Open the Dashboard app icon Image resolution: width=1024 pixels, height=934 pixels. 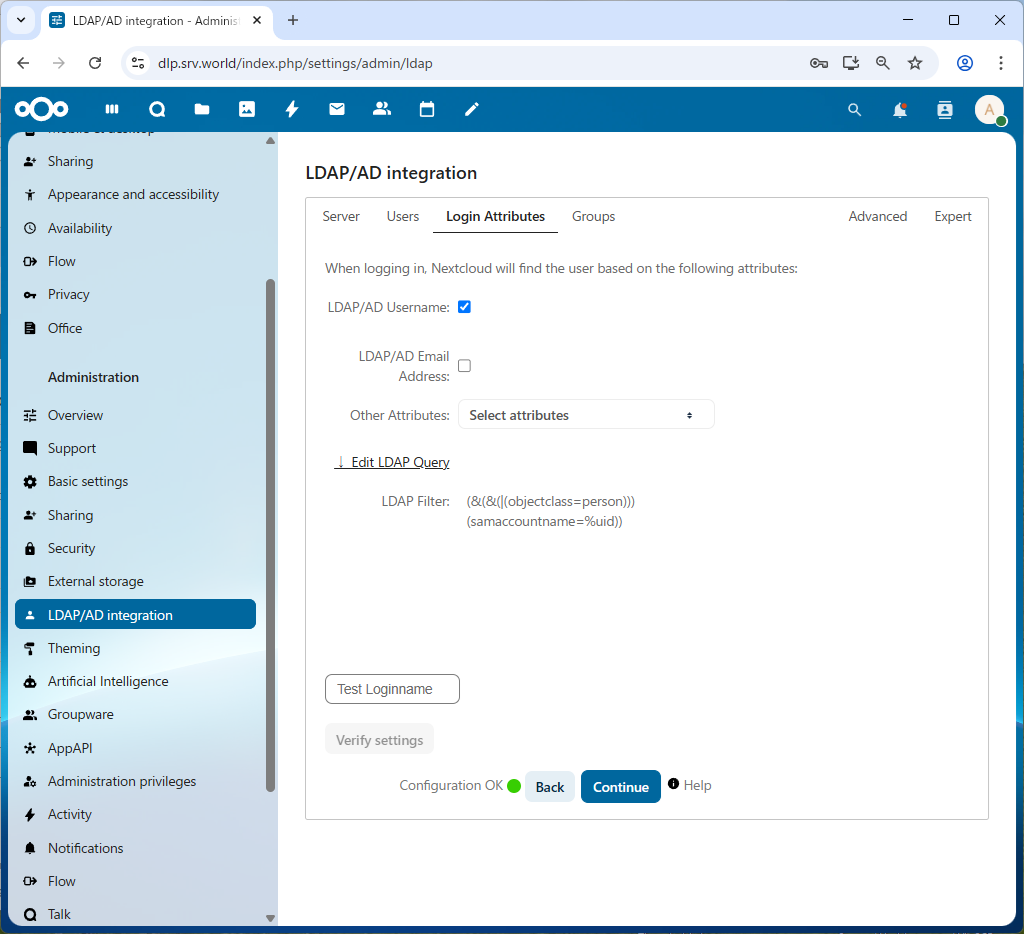(112, 109)
